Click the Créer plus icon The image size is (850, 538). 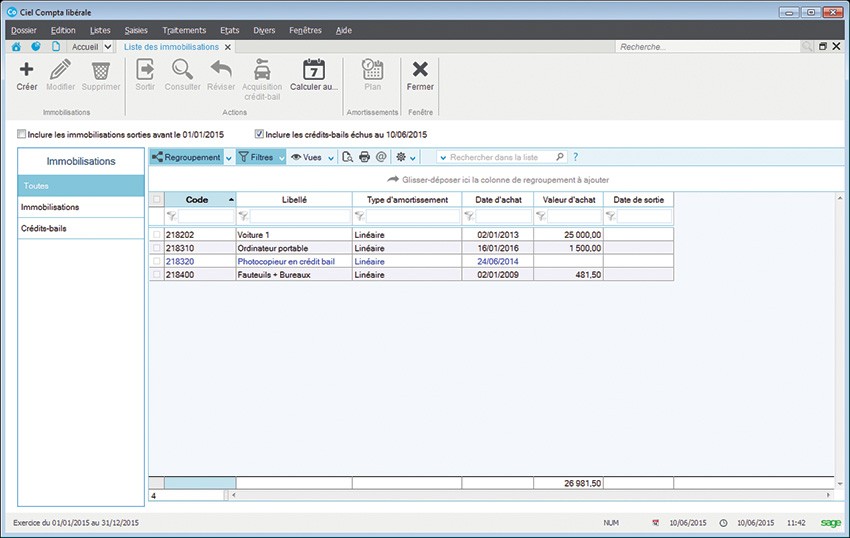26,69
